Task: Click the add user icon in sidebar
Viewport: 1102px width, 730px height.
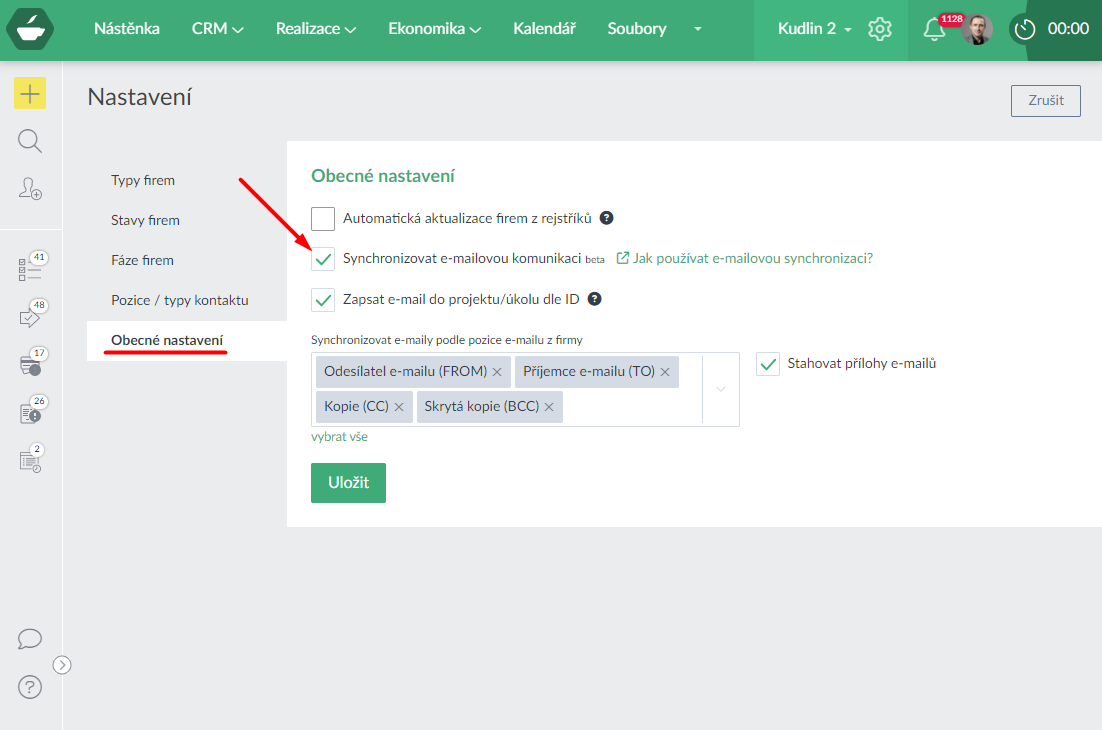Action: point(30,188)
